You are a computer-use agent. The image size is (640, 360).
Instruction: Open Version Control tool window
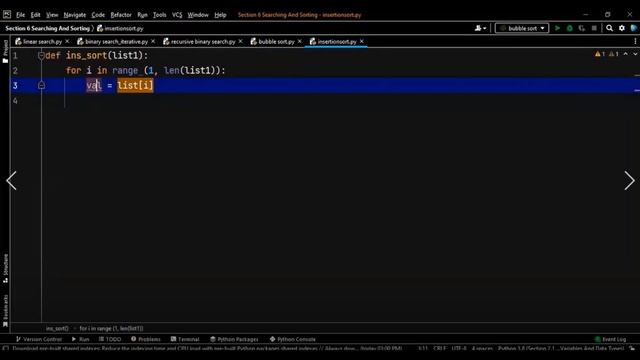point(39,339)
